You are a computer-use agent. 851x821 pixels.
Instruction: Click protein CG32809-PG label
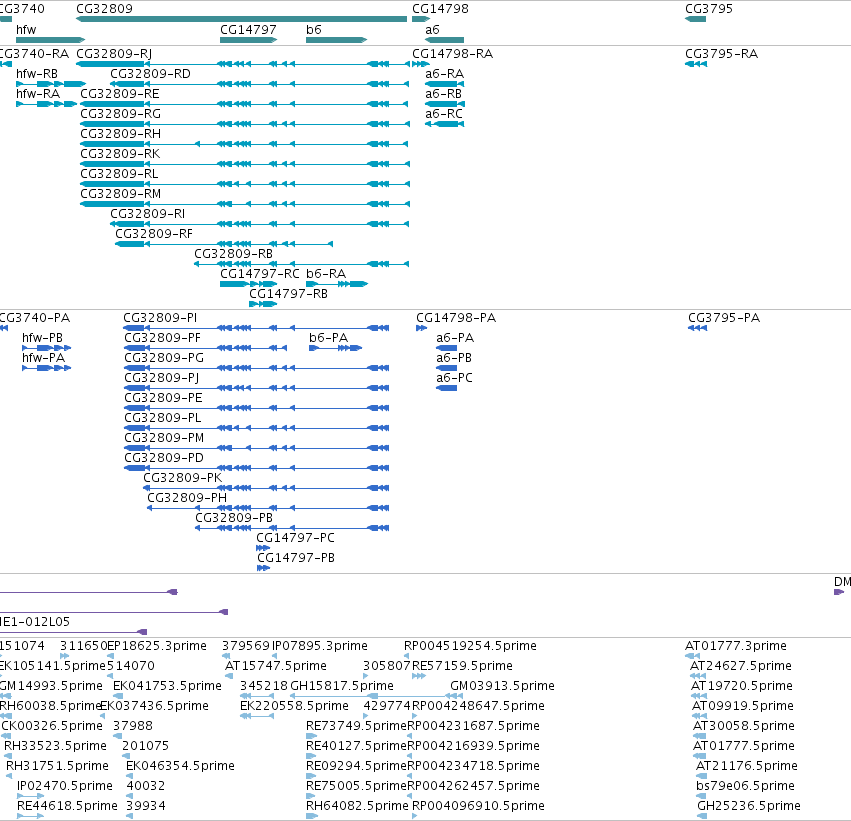pyautogui.click(x=164, y=358)
